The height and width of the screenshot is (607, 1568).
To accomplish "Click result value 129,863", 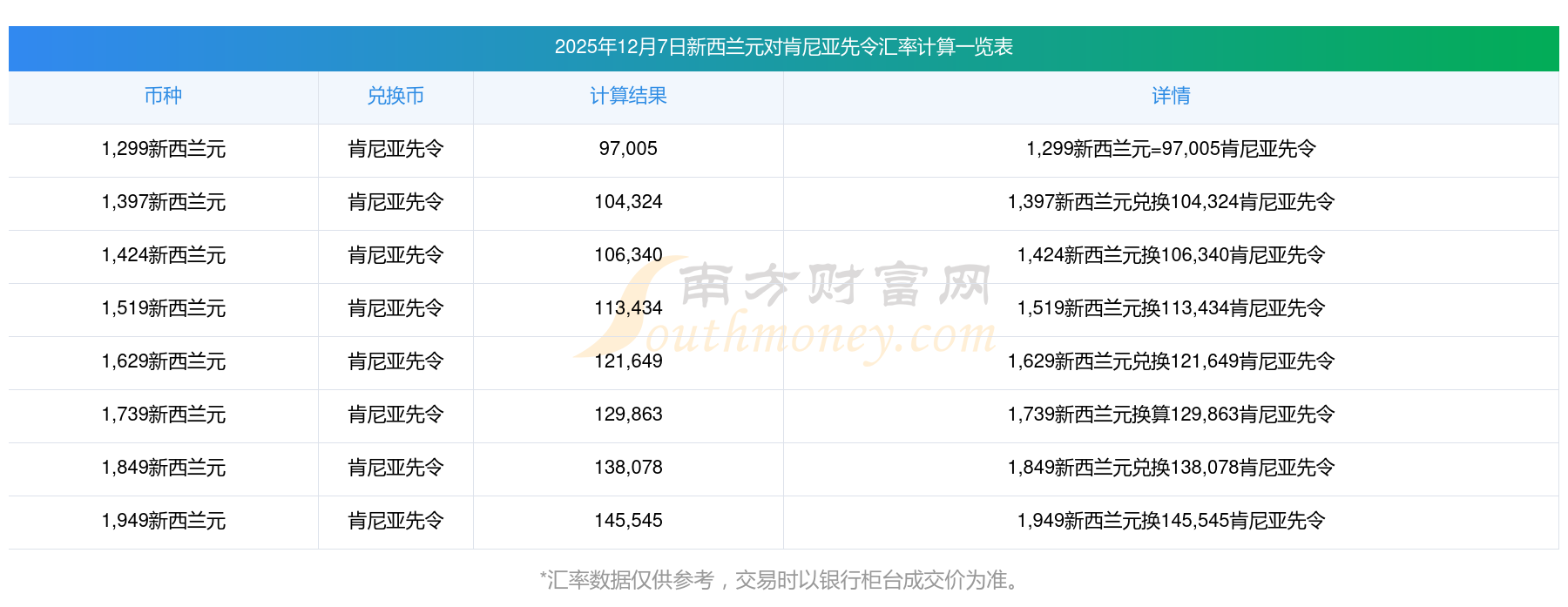I will [628, 415].
